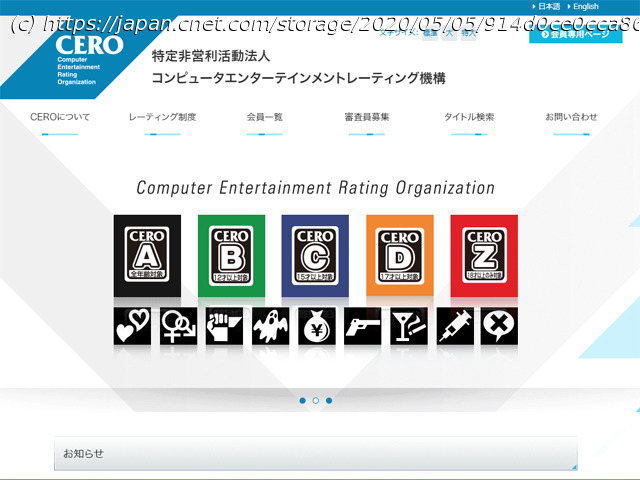The height and width of the screenshot is (480, 640).
Task: Click the コンピュータエンターテインメントレーティング機構 title
Action: tap(298, 78)
